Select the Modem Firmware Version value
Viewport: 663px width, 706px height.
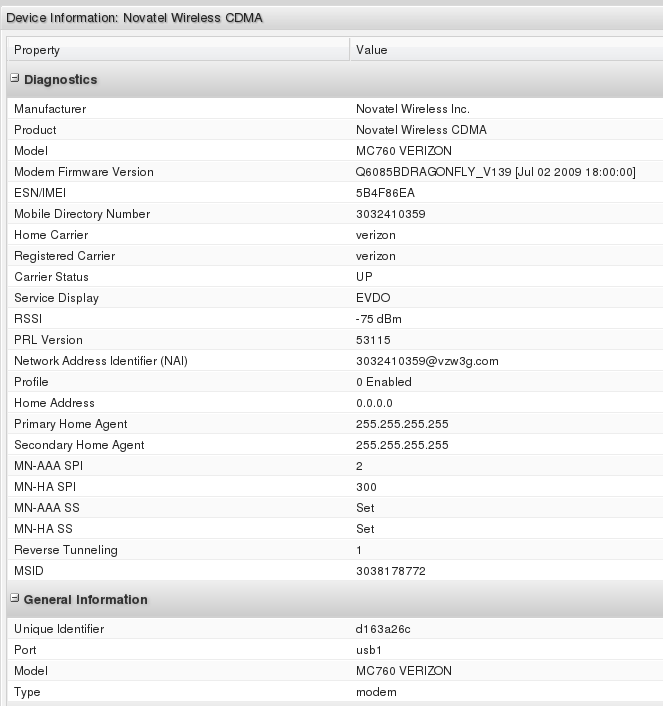(x=495, y=172)
